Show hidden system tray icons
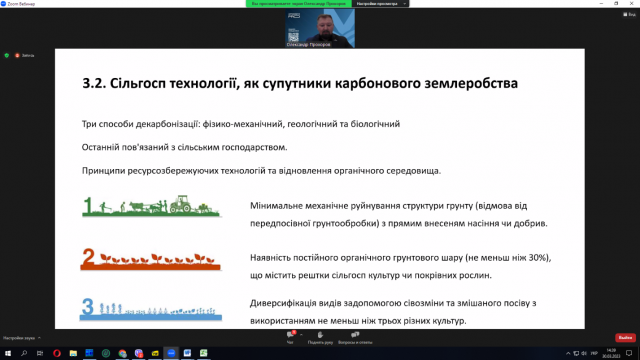The width and height of the screenshot is (640, 360). pyautogui.click(x=568, y=353)
